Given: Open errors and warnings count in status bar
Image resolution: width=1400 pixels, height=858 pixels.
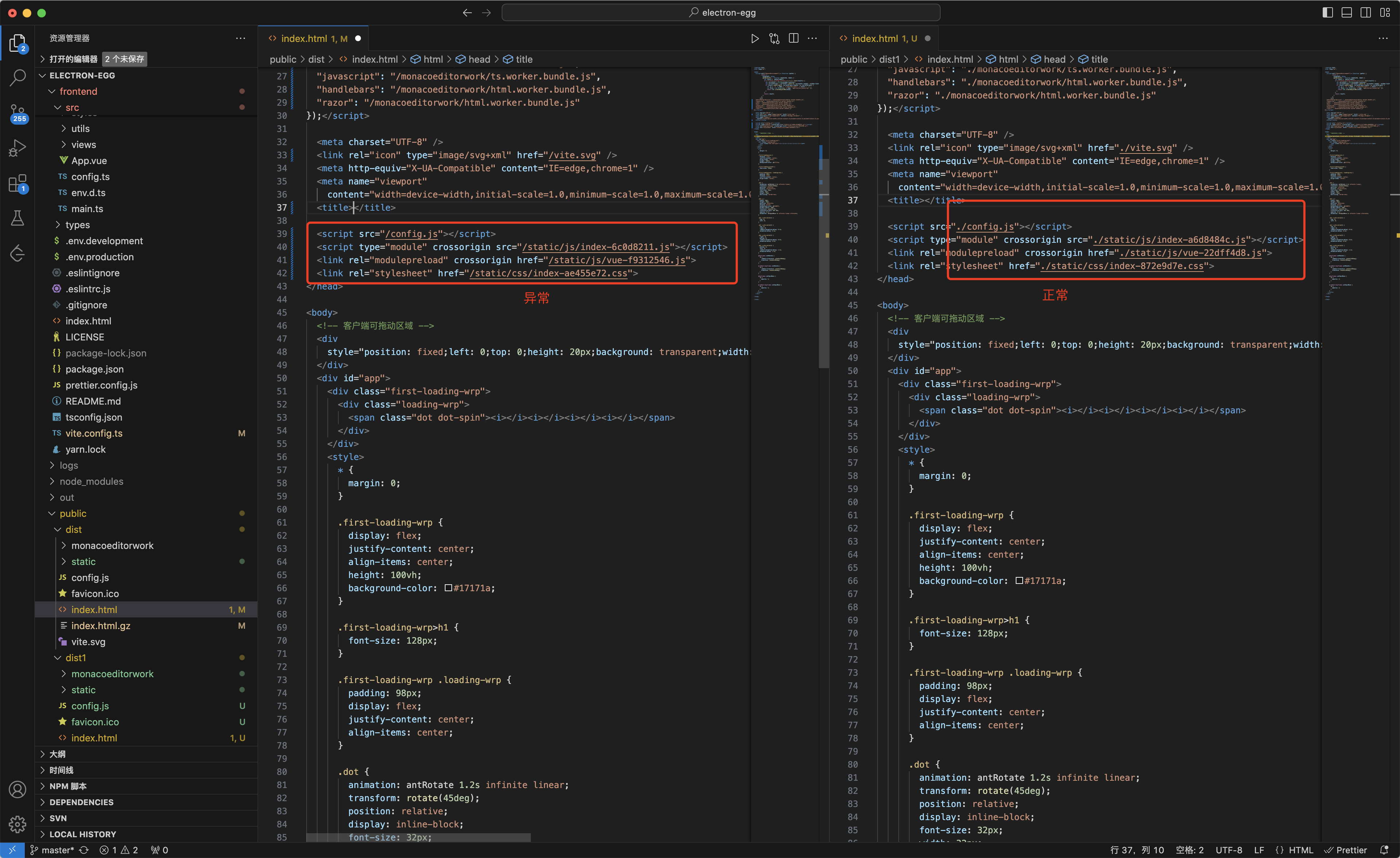Looking at the screenshot, I should (119, 850).
